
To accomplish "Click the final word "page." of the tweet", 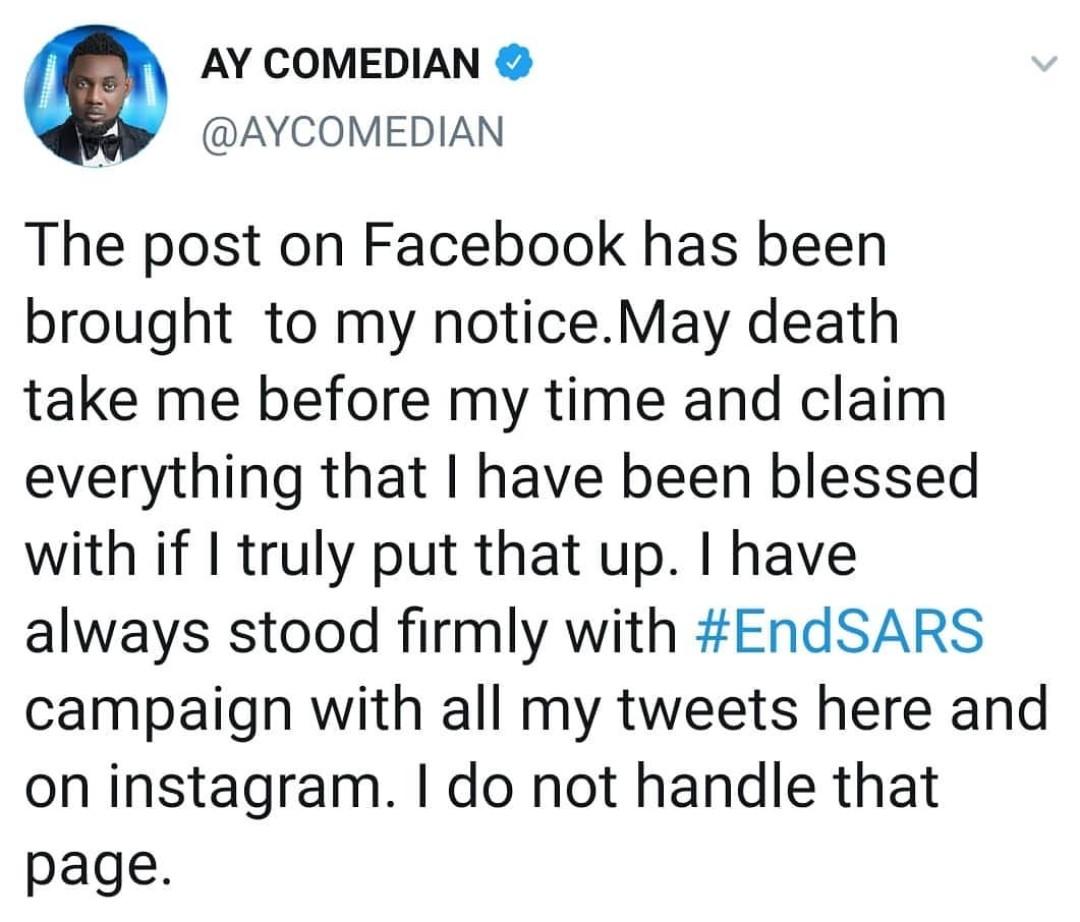I will tap(91, 866).
